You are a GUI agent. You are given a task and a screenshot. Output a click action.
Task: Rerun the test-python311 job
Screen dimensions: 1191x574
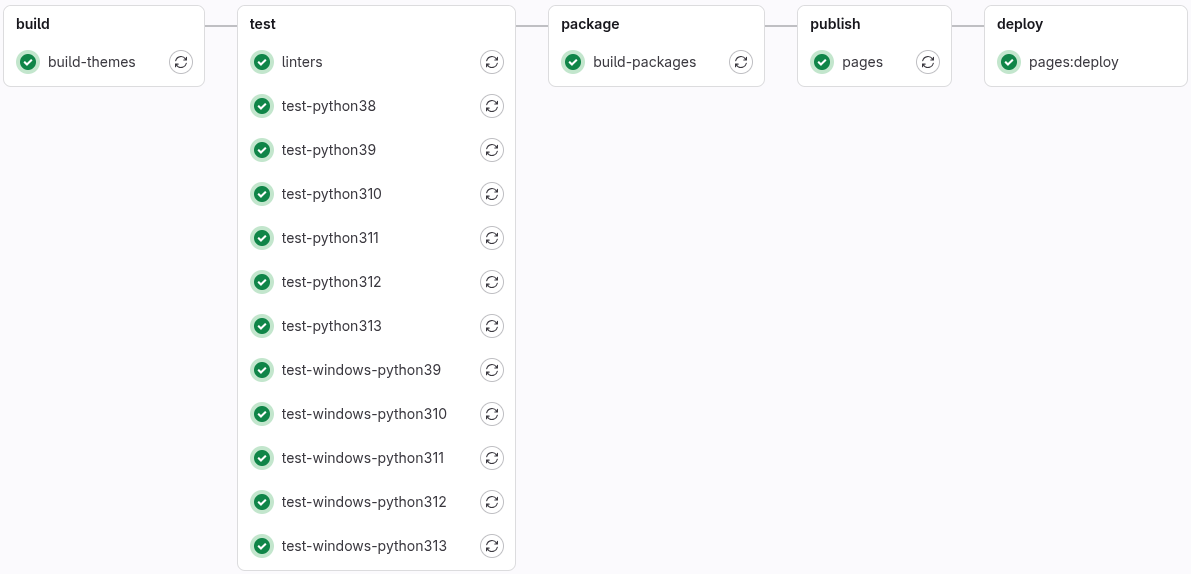492,238
